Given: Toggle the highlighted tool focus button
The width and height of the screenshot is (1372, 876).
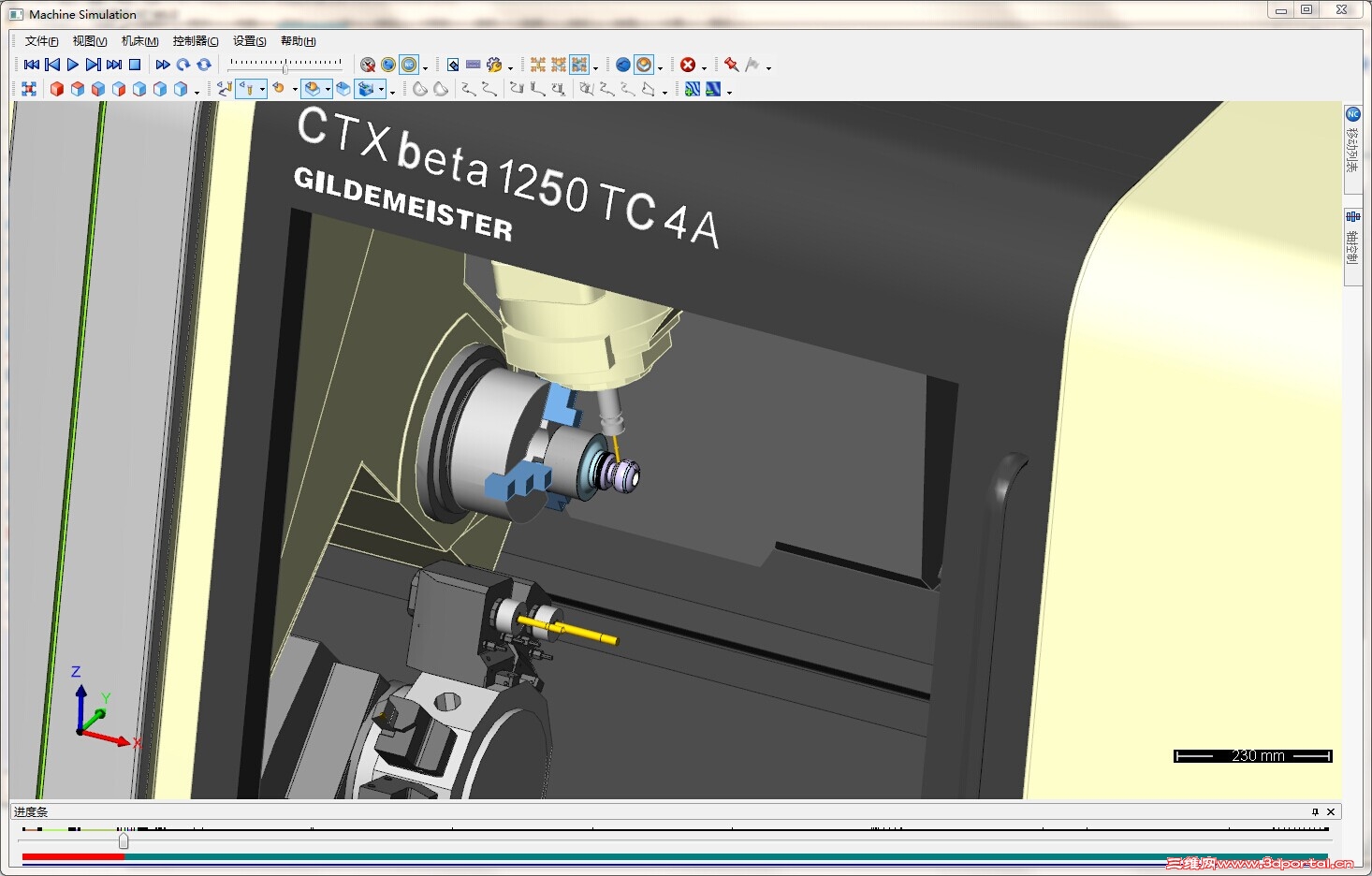Looking at the screenshot, I should pos(246,89).
